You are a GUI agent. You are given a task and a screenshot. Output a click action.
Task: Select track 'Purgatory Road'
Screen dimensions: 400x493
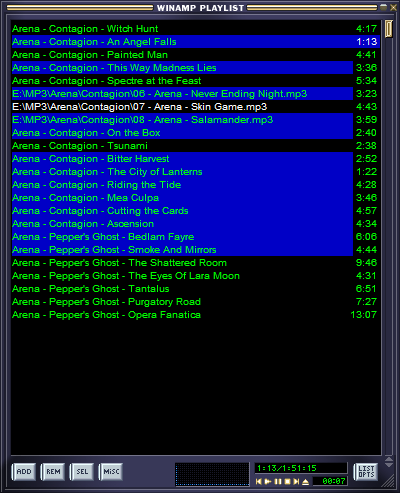pos(195,302)
